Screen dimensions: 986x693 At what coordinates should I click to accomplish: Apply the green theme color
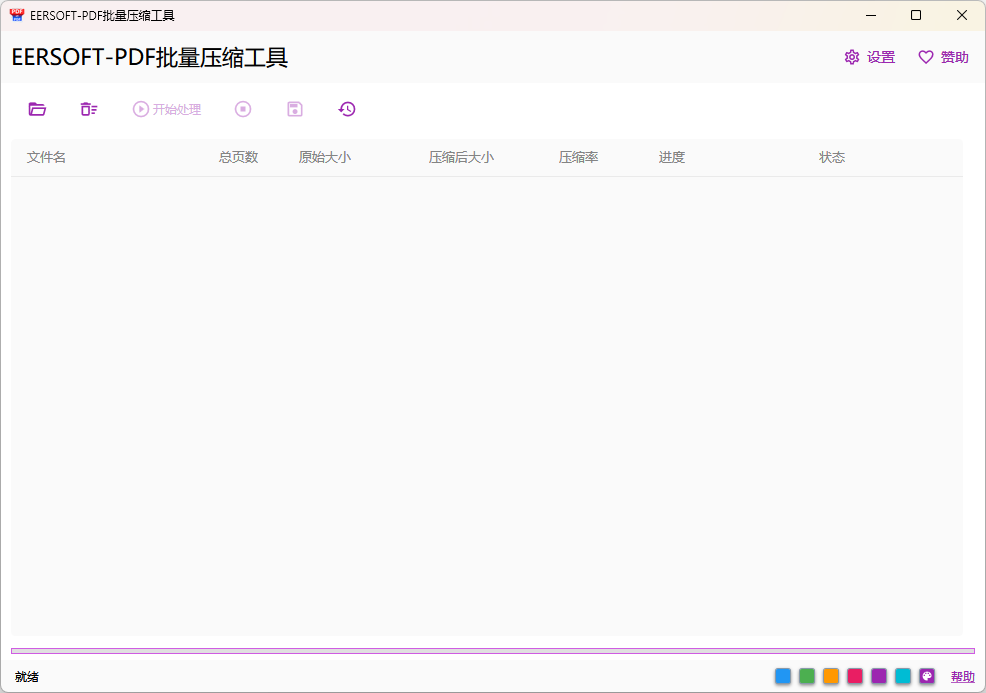click(807, 676)
